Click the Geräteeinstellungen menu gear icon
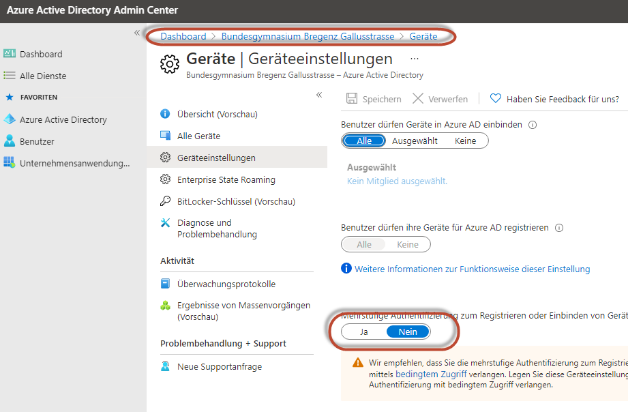This screenshot has height=412, width=628. tap(165, 157)
